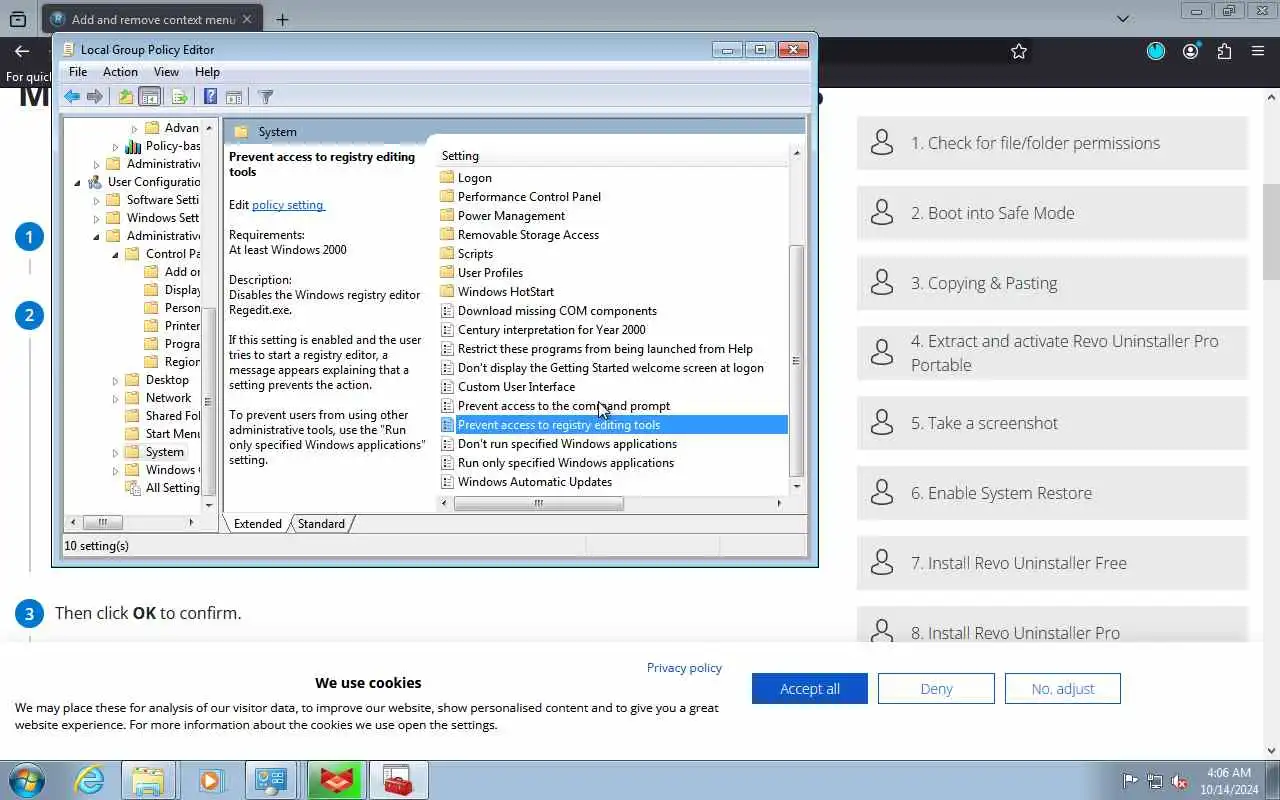The image size is (1280, 800).
Task: Click the browser back arrow button
Action: pos(22,51)
